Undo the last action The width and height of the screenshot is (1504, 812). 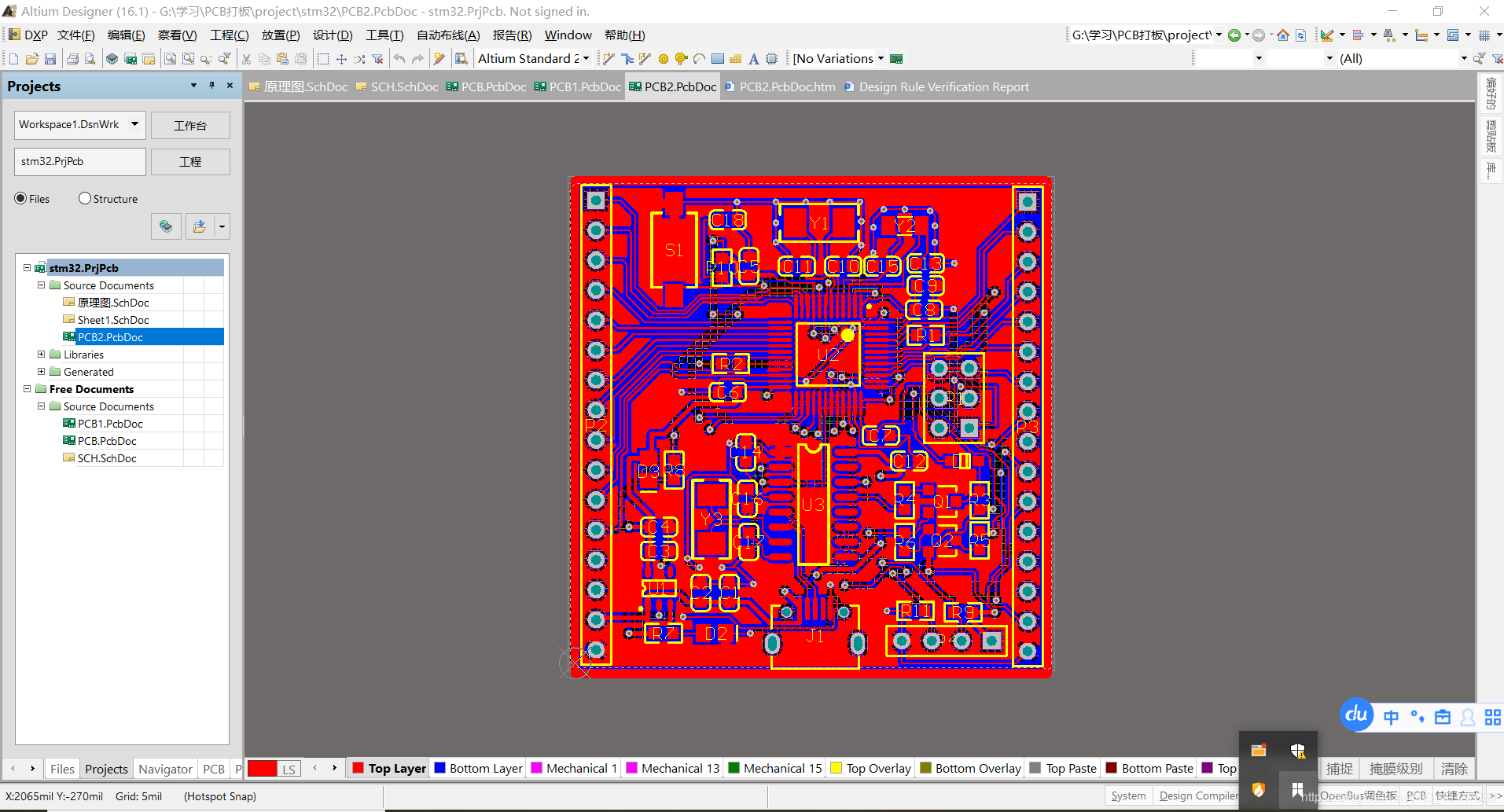point(399,59)
